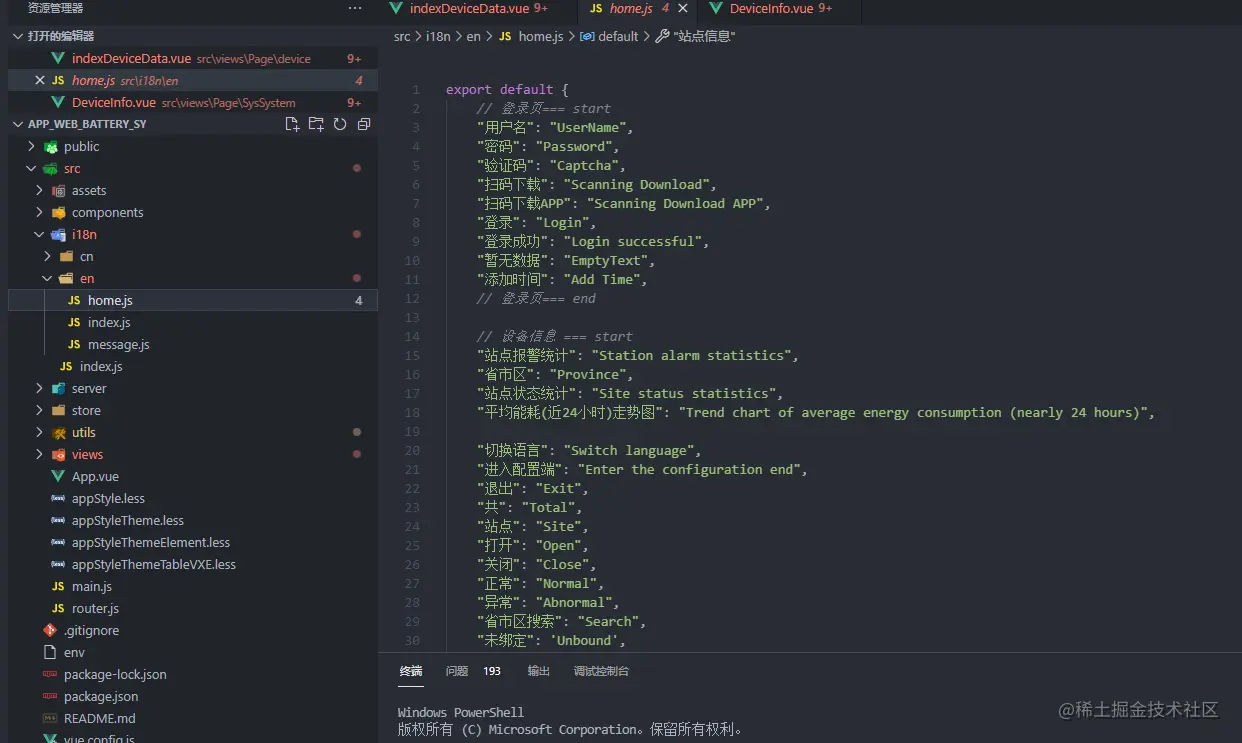
Task: Click the JS icon beside main.js
Action: pos(58,586)
